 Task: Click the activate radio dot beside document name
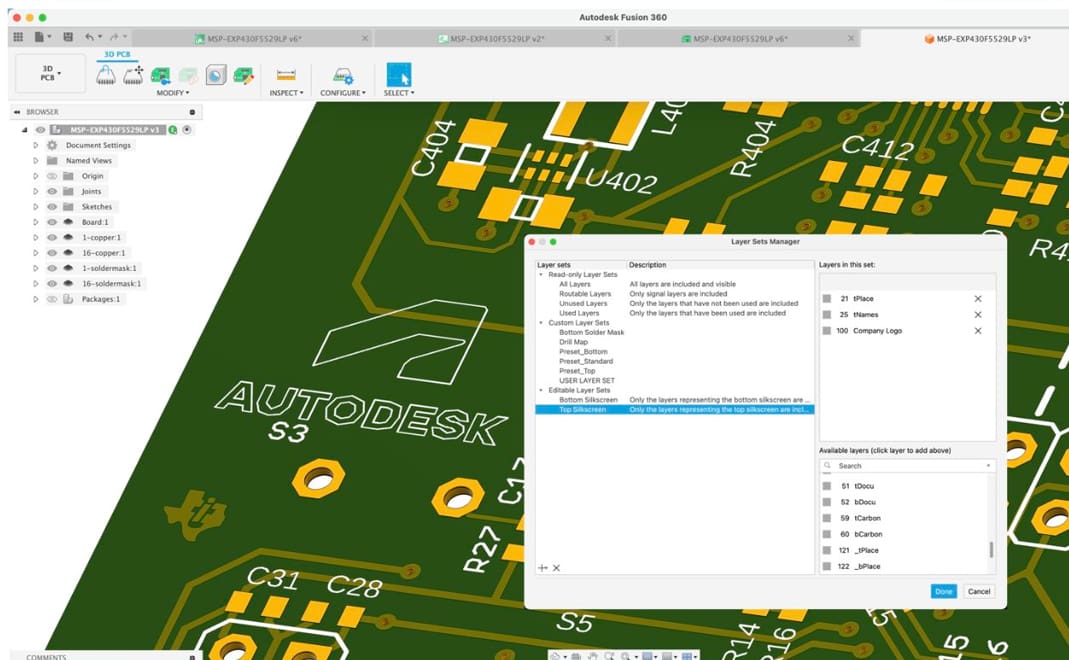tap(187, 130)
